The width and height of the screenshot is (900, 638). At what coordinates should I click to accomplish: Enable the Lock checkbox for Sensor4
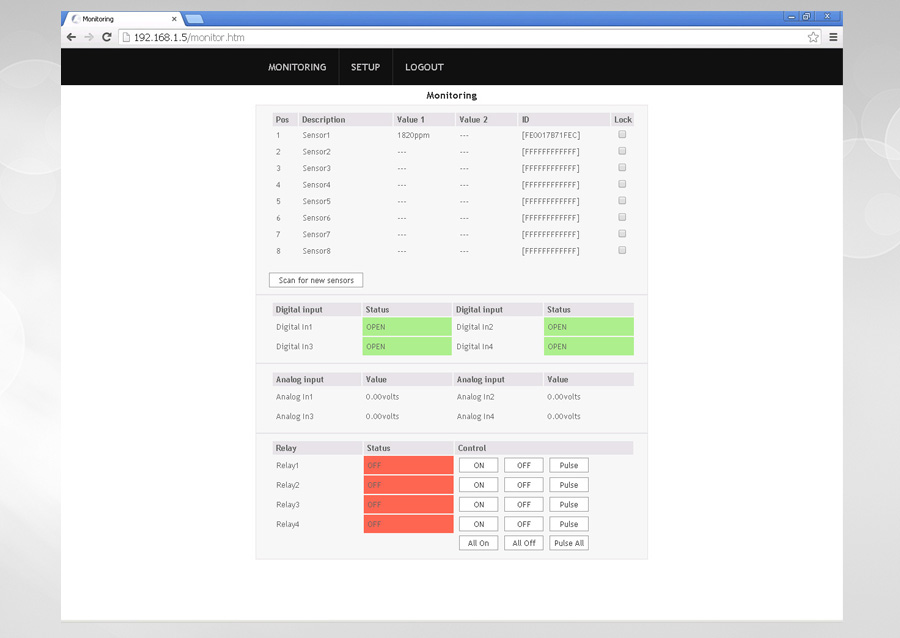tap(622, 184)
